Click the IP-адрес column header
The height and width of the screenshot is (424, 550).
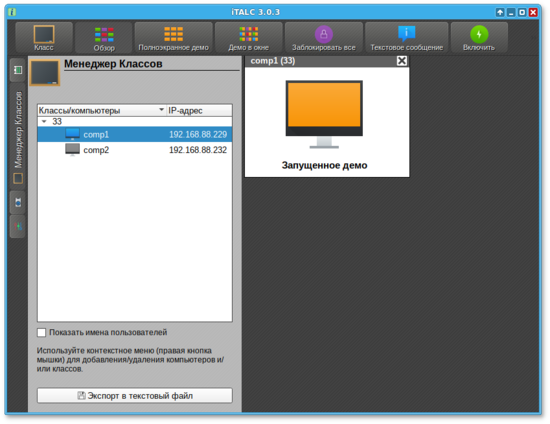[x=199, y=110]
